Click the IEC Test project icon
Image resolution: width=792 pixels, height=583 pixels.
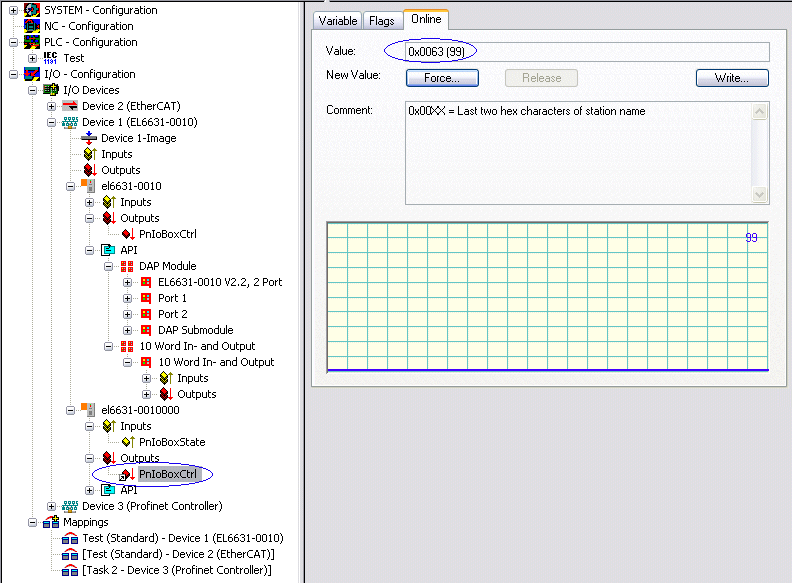point(51,58)
